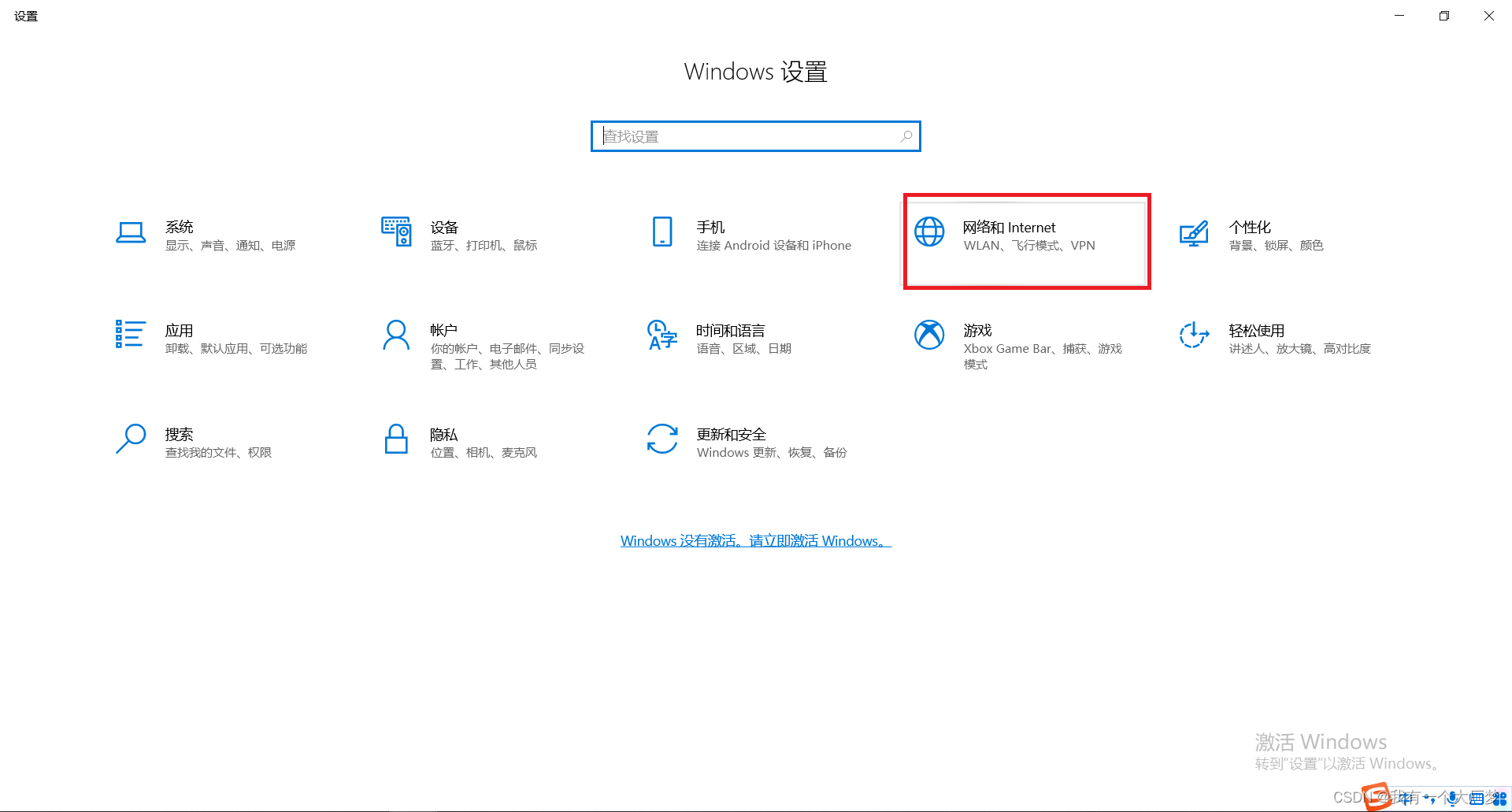Click the 隐私 category title
This screenshot has height=812, width=1512.
coord(443,434)
